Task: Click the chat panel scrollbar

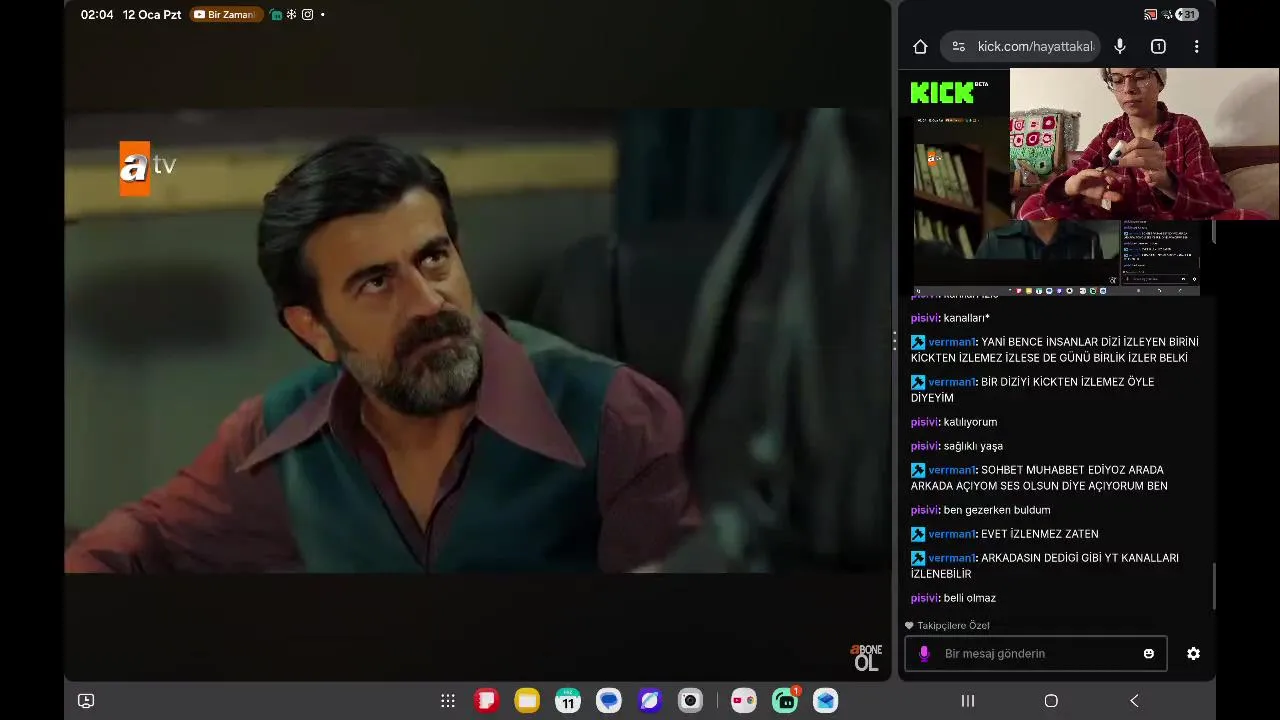Action: click(1214, 585)
